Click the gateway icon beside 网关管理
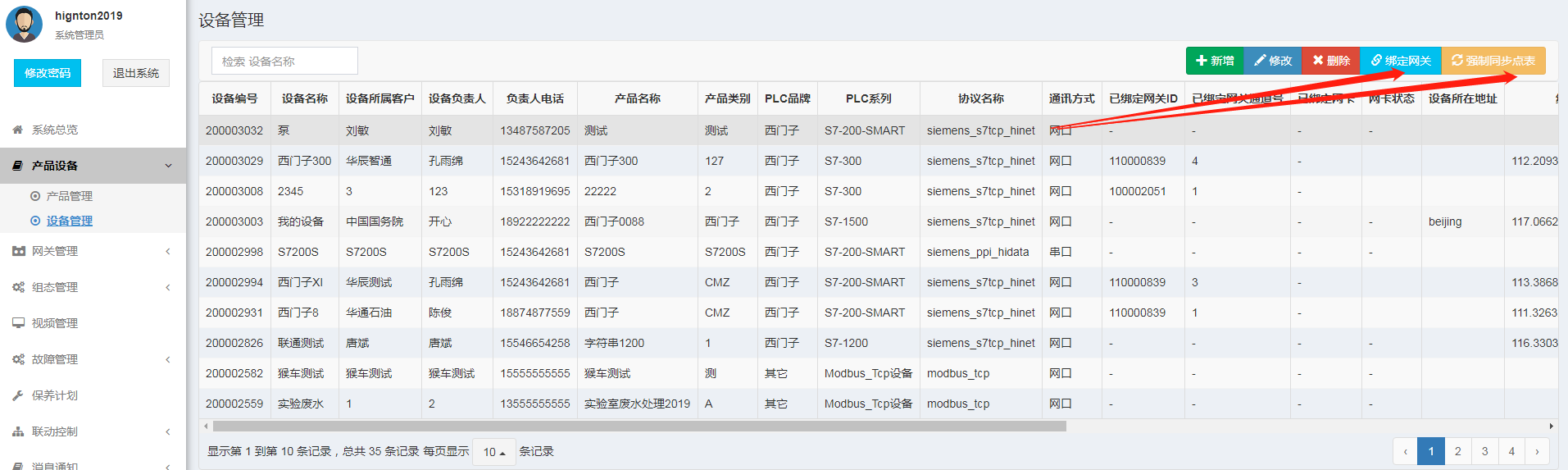The image size is (1568, 470). pos(18,251)
